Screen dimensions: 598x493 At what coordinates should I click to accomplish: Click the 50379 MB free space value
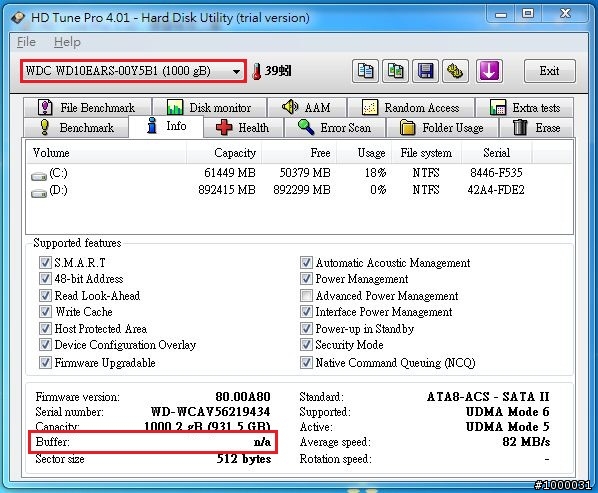point(305,173)
